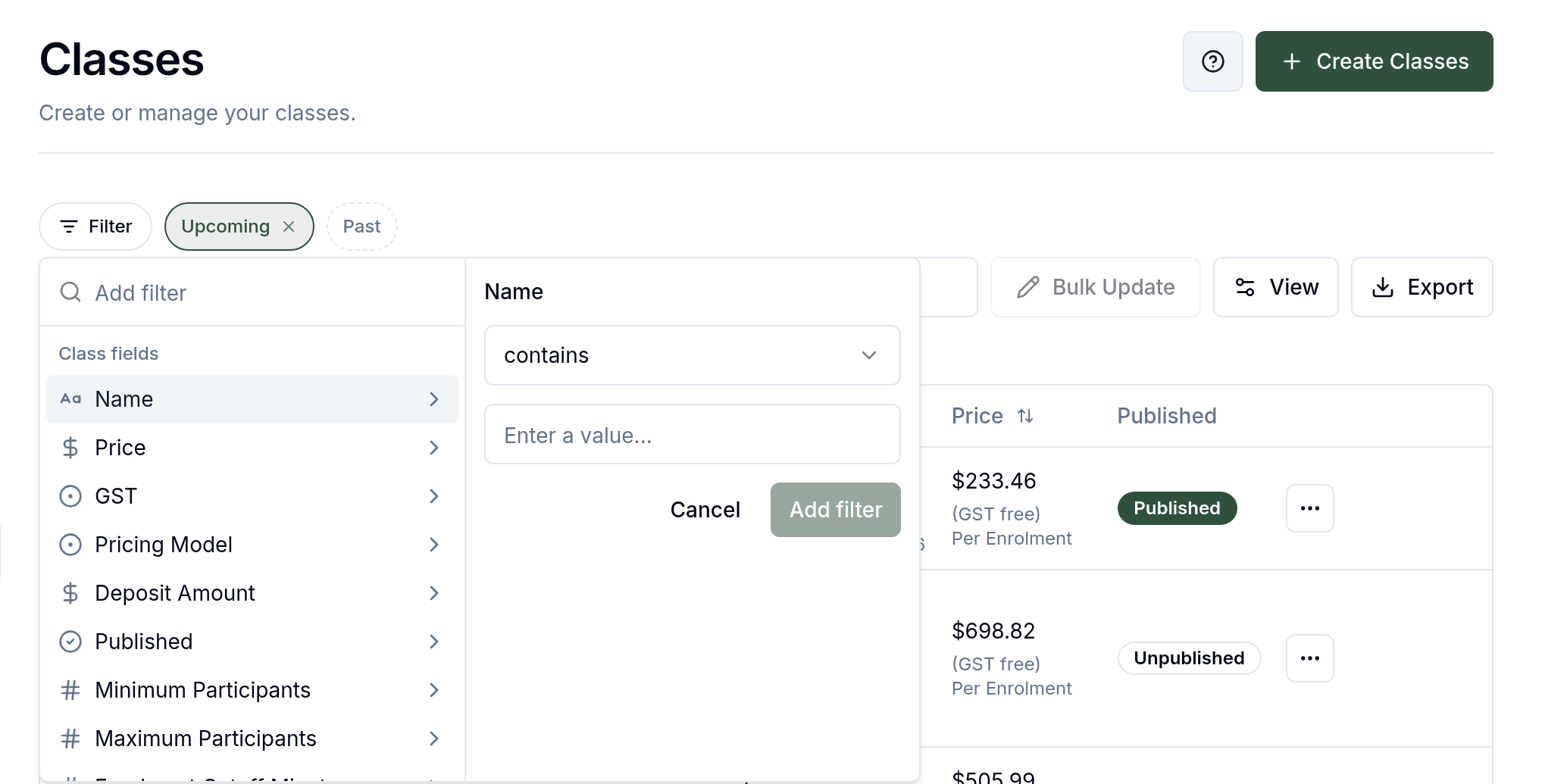Expand the Deposit Amount field chevron

pyautogui.click(x=434, y=593)
